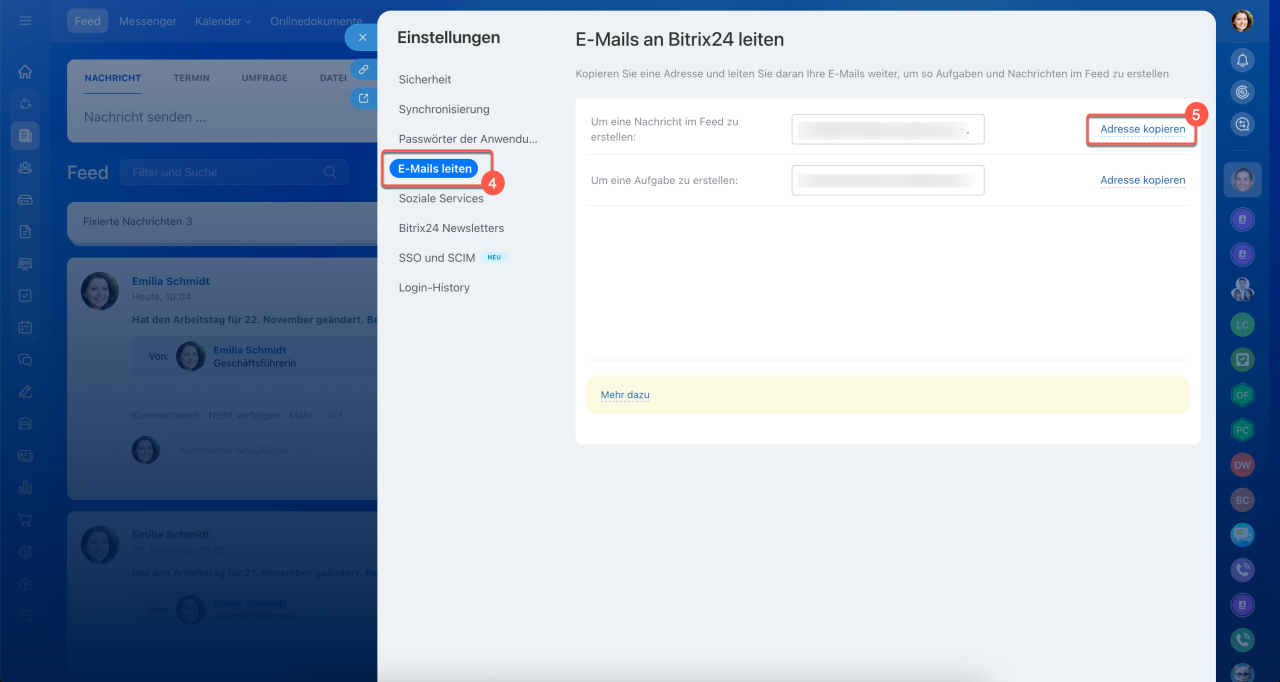The width and height of the screenshot is (1280, 682).
Task: Click the Mehr dazu link
Action: pyautogui.click(x=625, y=395)
